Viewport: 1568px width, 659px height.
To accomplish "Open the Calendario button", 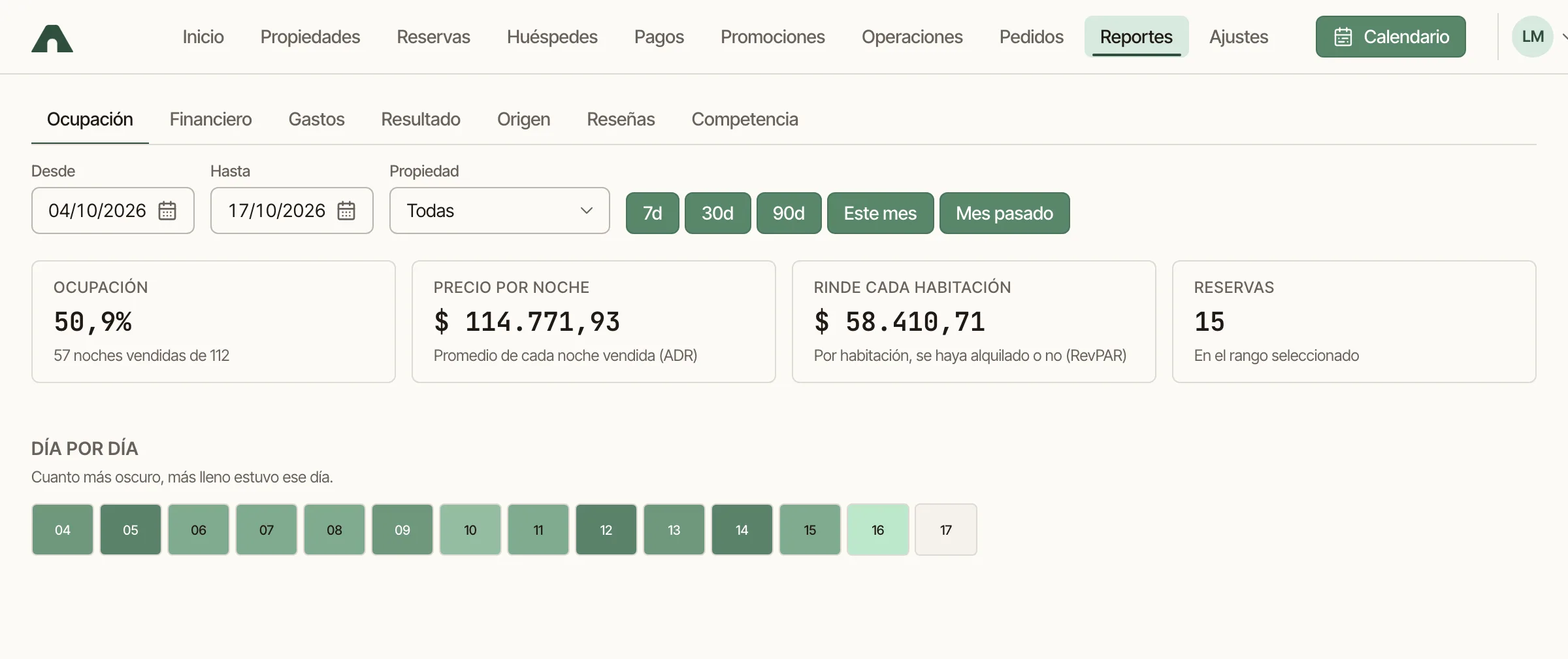I will [x=1390, y=37].
